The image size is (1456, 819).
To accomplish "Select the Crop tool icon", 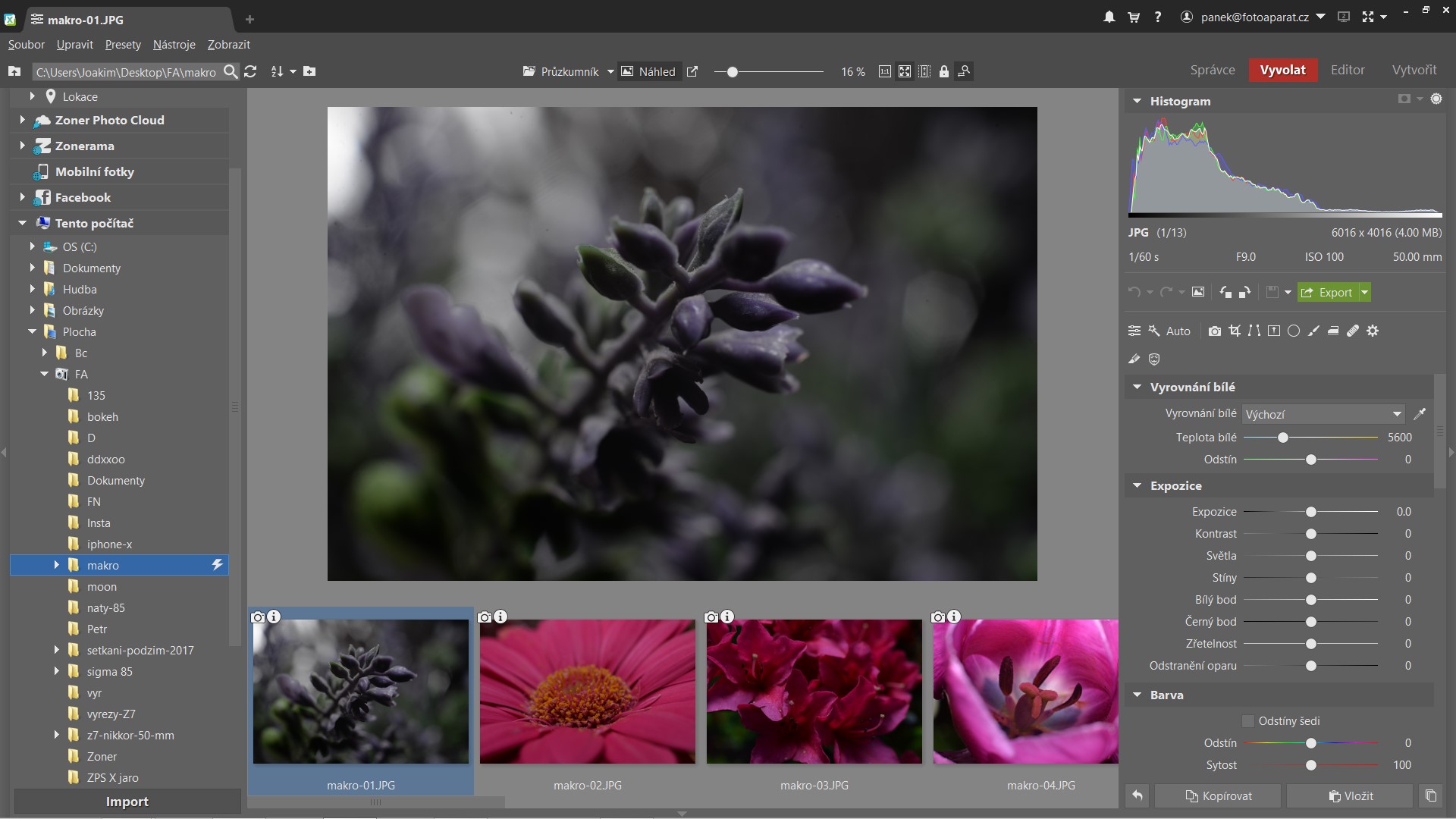I will tap(1235, 331).
